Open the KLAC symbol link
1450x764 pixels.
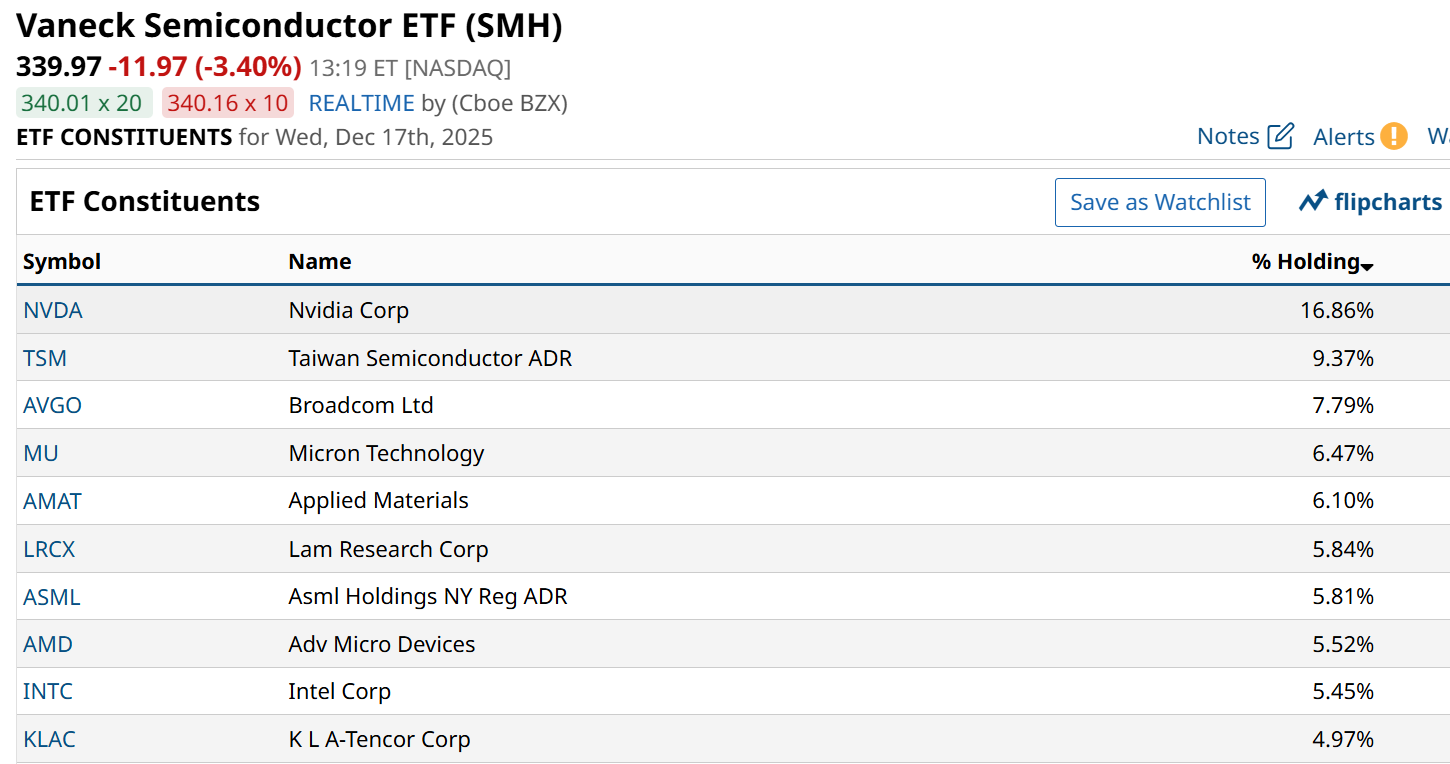tap(49, 739)
